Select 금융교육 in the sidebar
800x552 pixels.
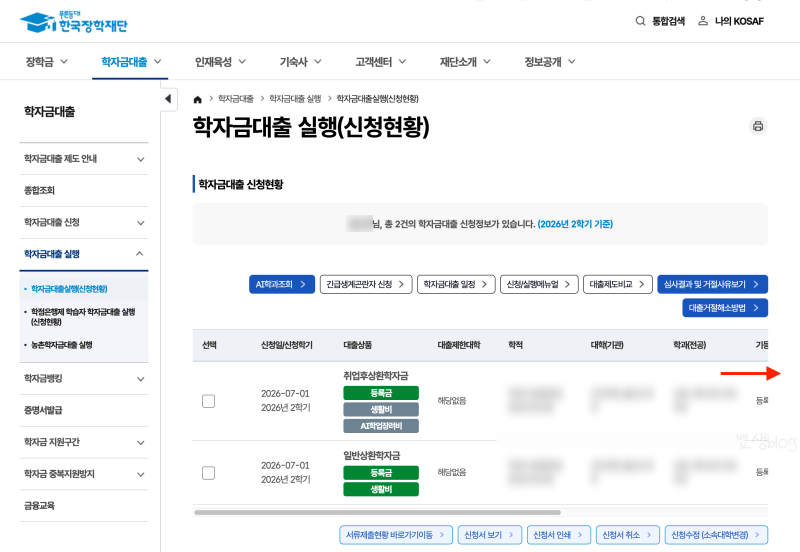[x=84, y=506]
